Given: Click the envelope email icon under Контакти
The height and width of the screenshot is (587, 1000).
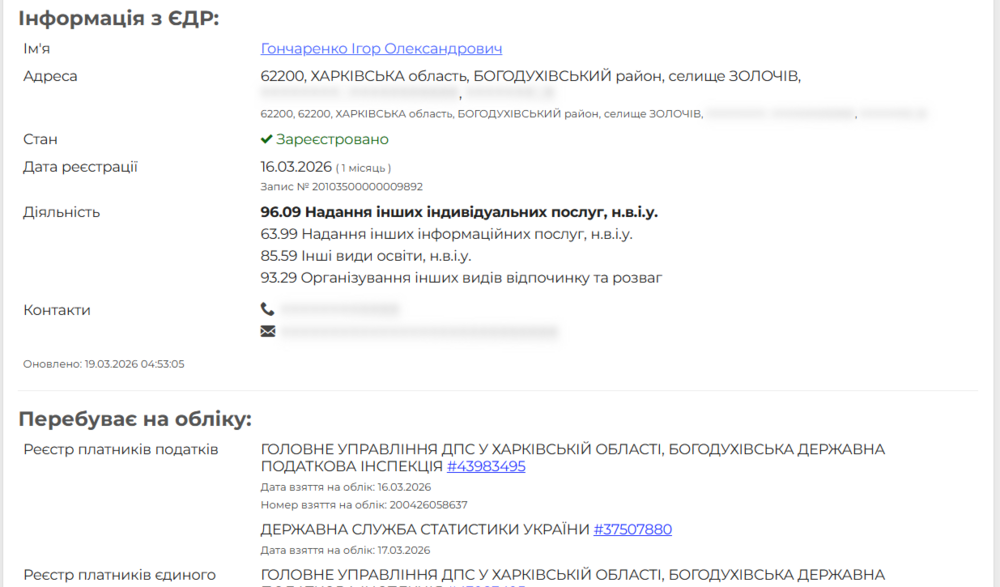Looking at the screenshot, I should click(267, 330).
